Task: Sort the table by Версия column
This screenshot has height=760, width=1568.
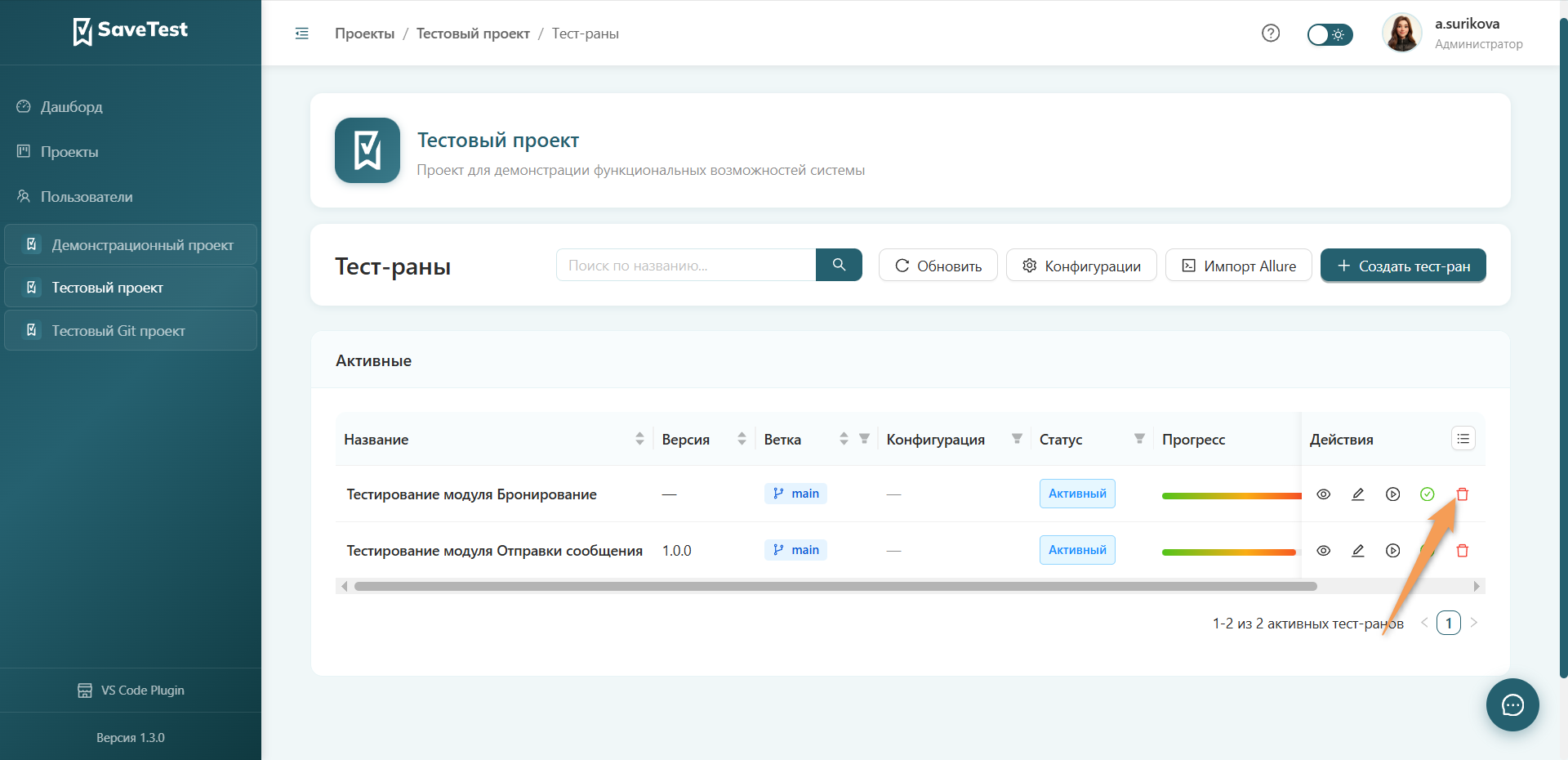Action: (x=742, y=439)
